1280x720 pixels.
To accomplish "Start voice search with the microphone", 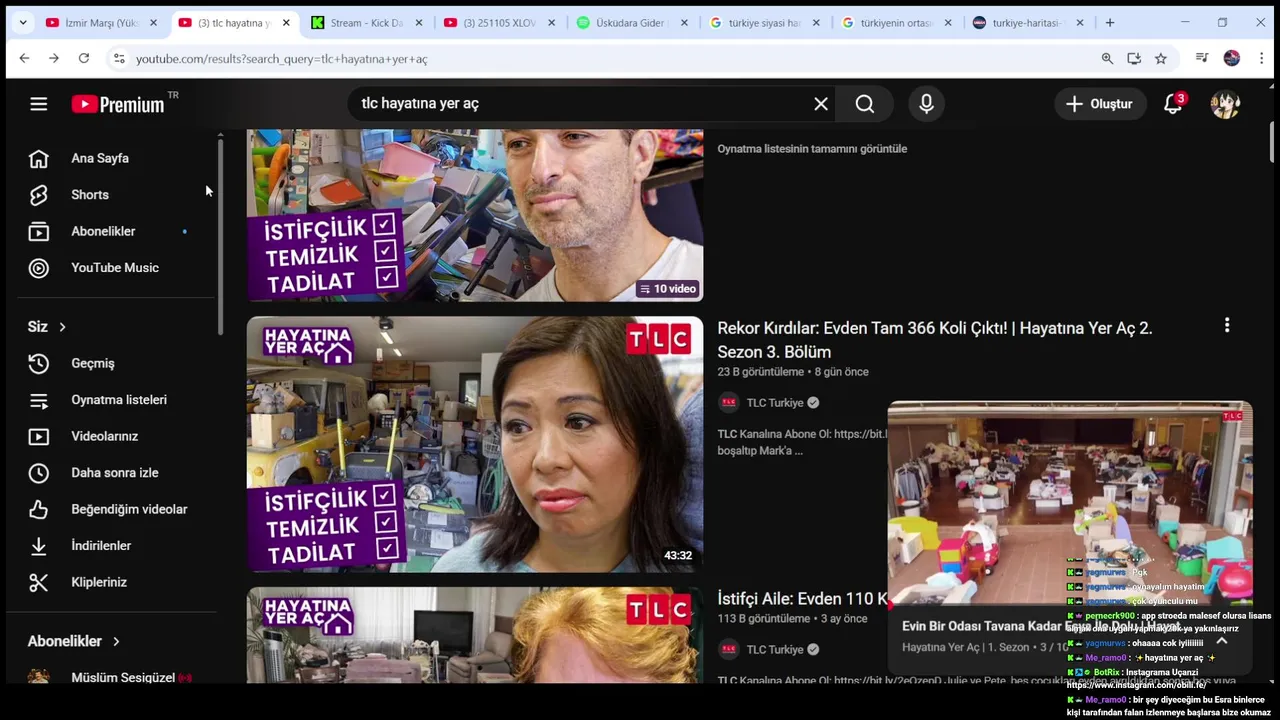I will coord(926,104).
